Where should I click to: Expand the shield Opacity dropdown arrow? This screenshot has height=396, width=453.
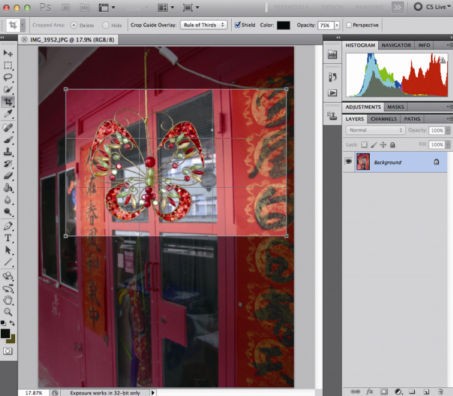[x=337, y=25]
